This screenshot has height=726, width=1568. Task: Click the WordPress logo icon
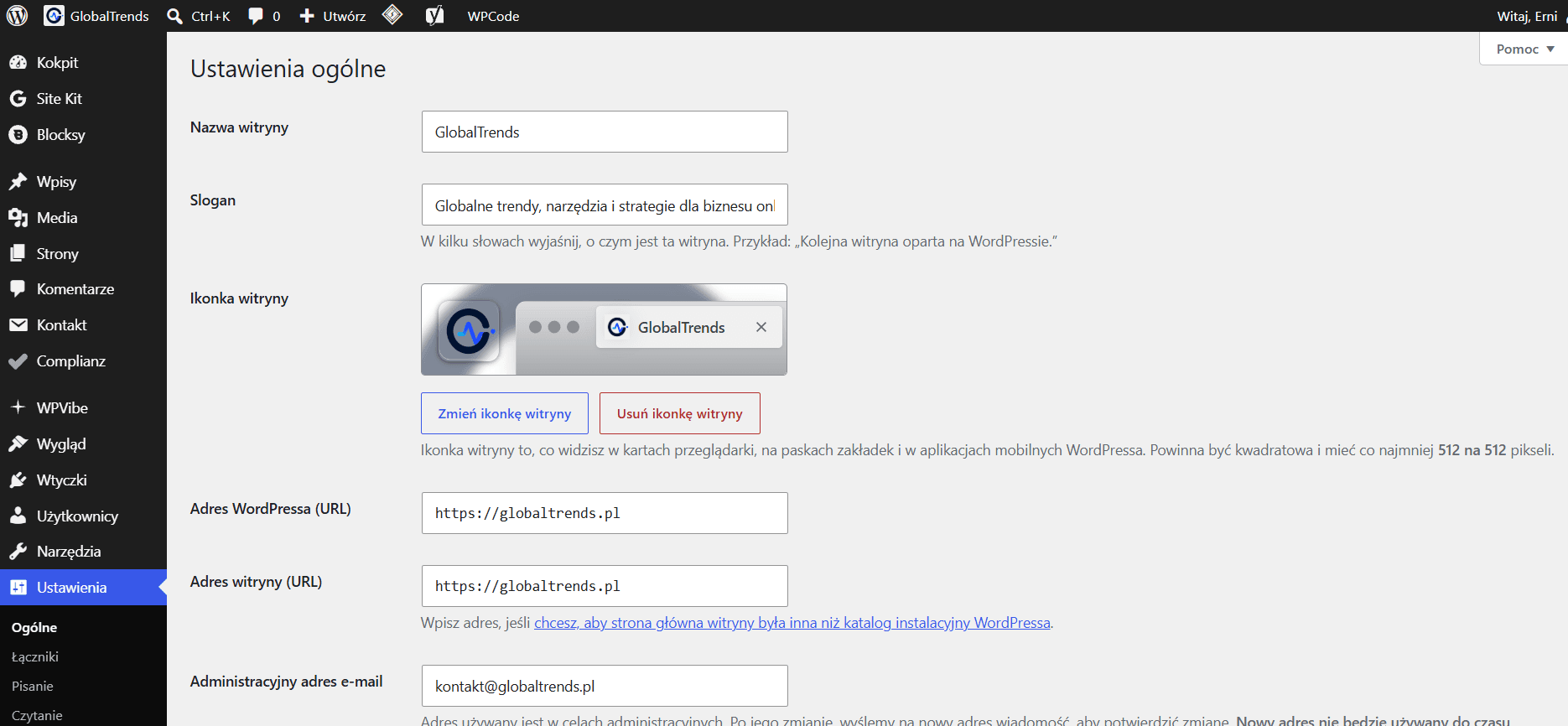17,16
